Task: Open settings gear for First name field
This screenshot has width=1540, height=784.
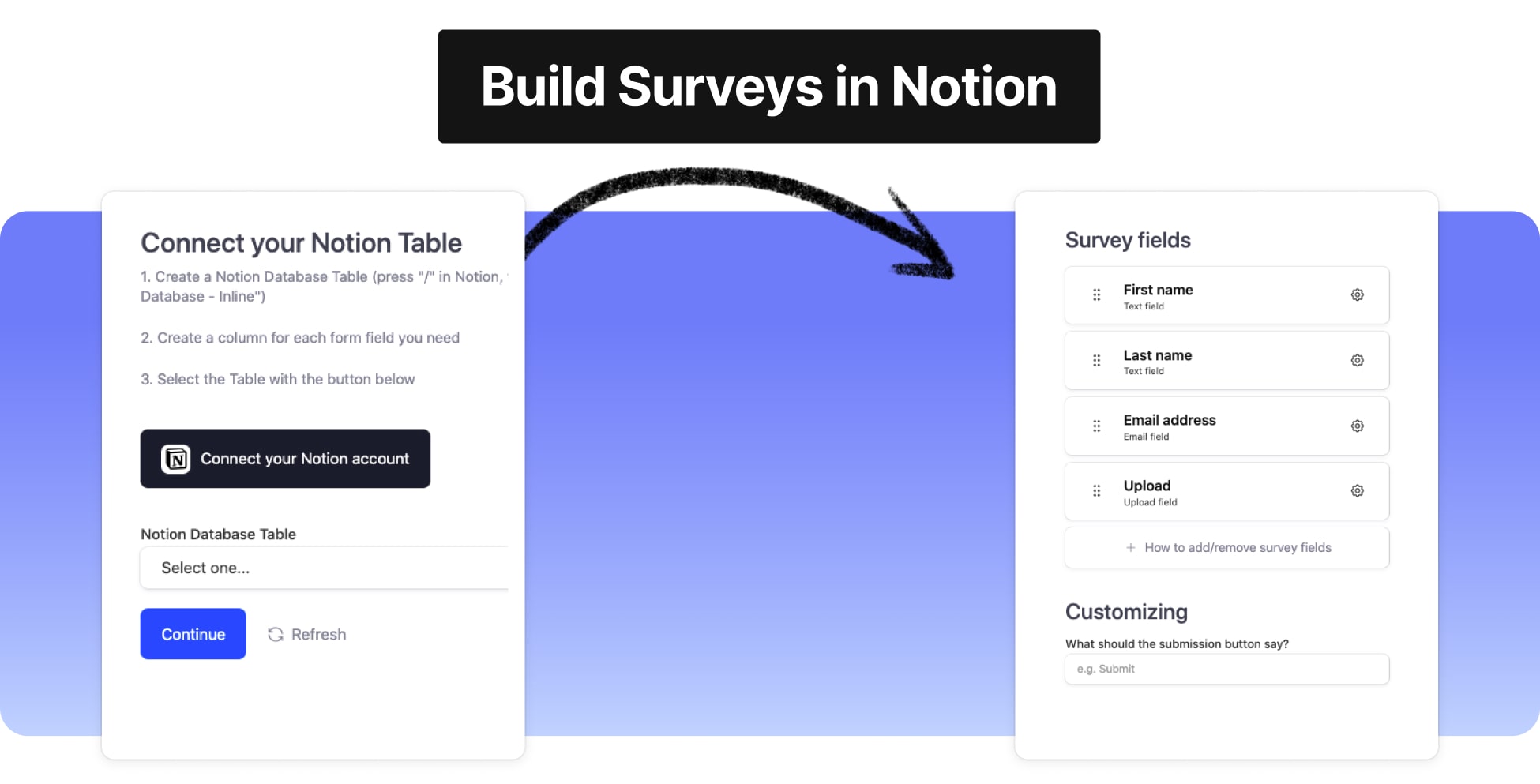Action: click(1357, 295)
